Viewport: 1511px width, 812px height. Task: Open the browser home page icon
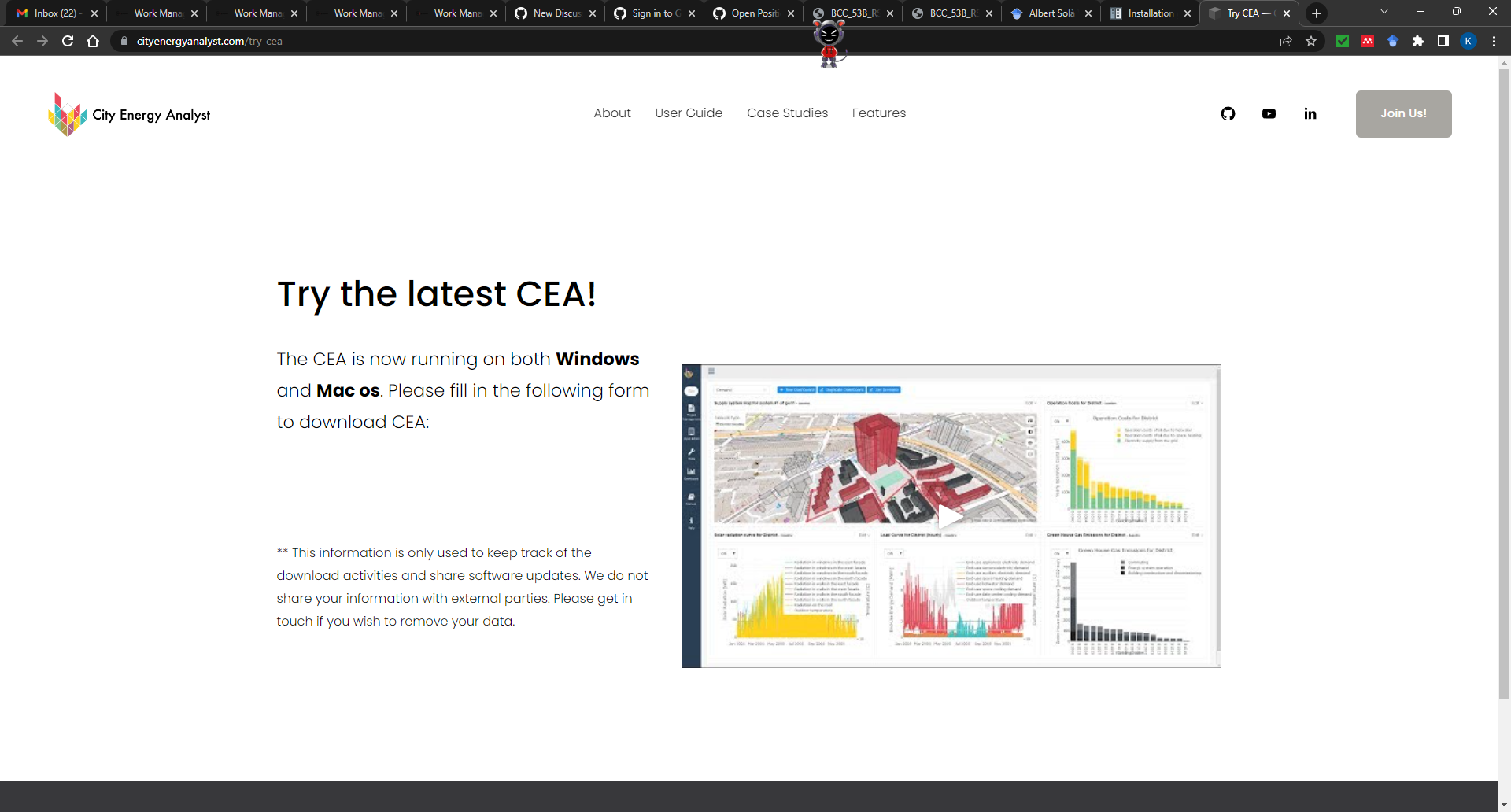(93, 41)
